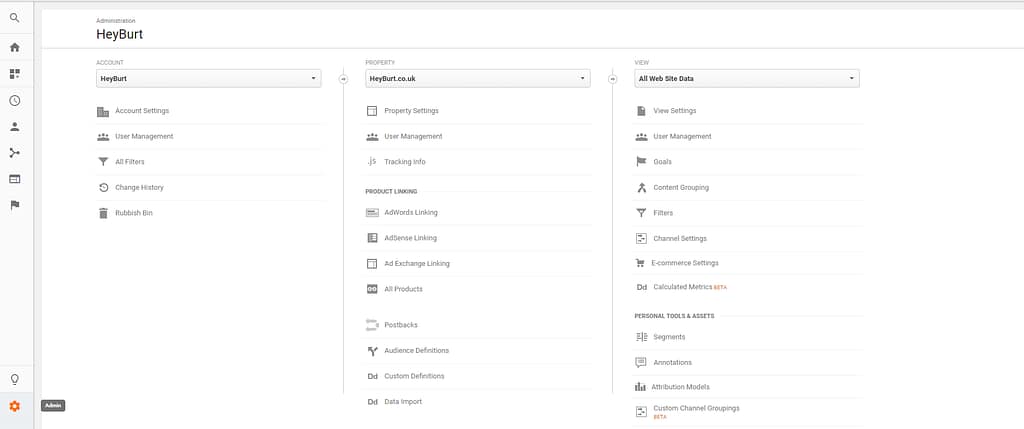Click arrow button between Account and Property columns
1024x429 pixels.
point(343,79)
